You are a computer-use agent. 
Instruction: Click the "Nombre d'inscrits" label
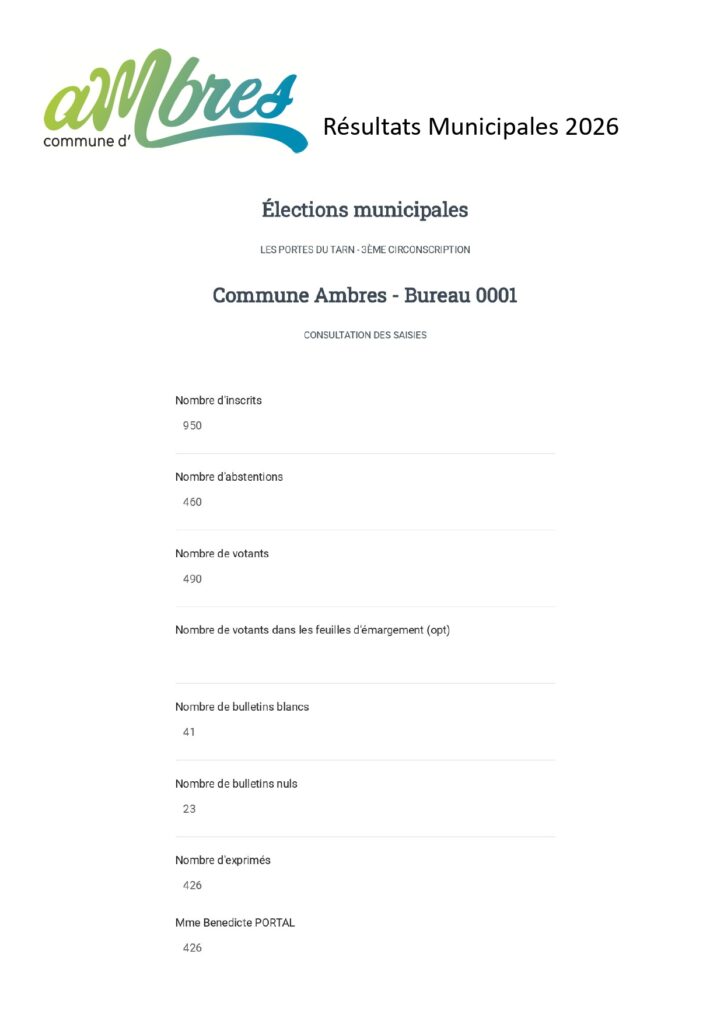218,400
